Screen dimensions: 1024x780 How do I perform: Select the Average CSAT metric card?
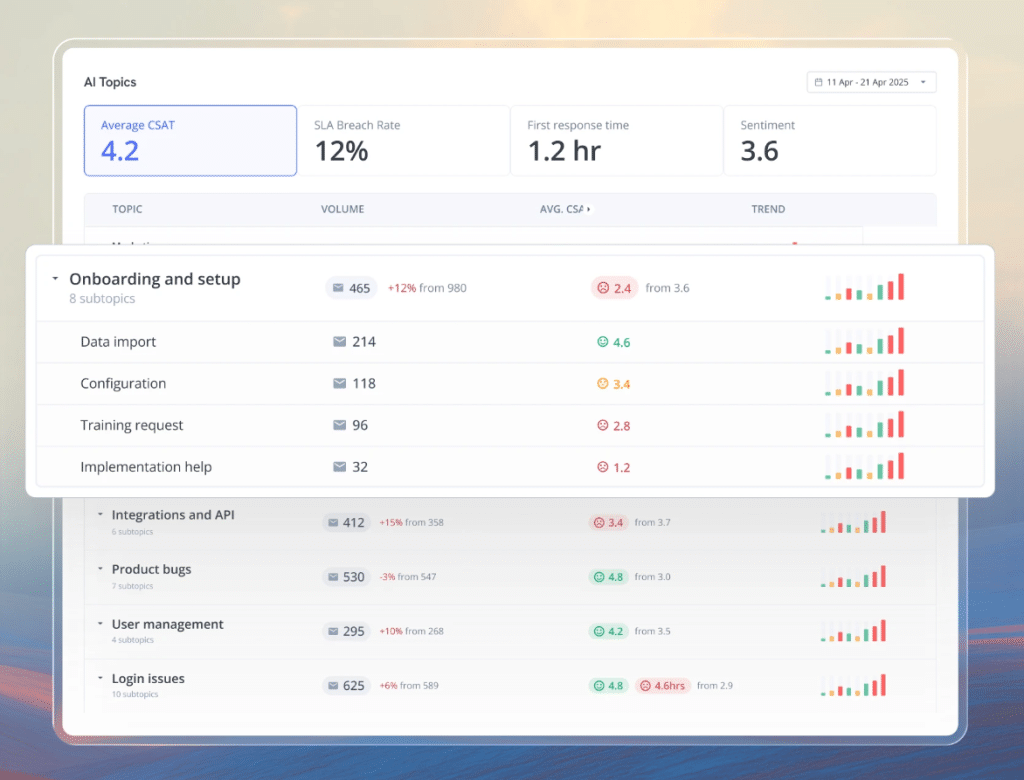coord(190,140)
